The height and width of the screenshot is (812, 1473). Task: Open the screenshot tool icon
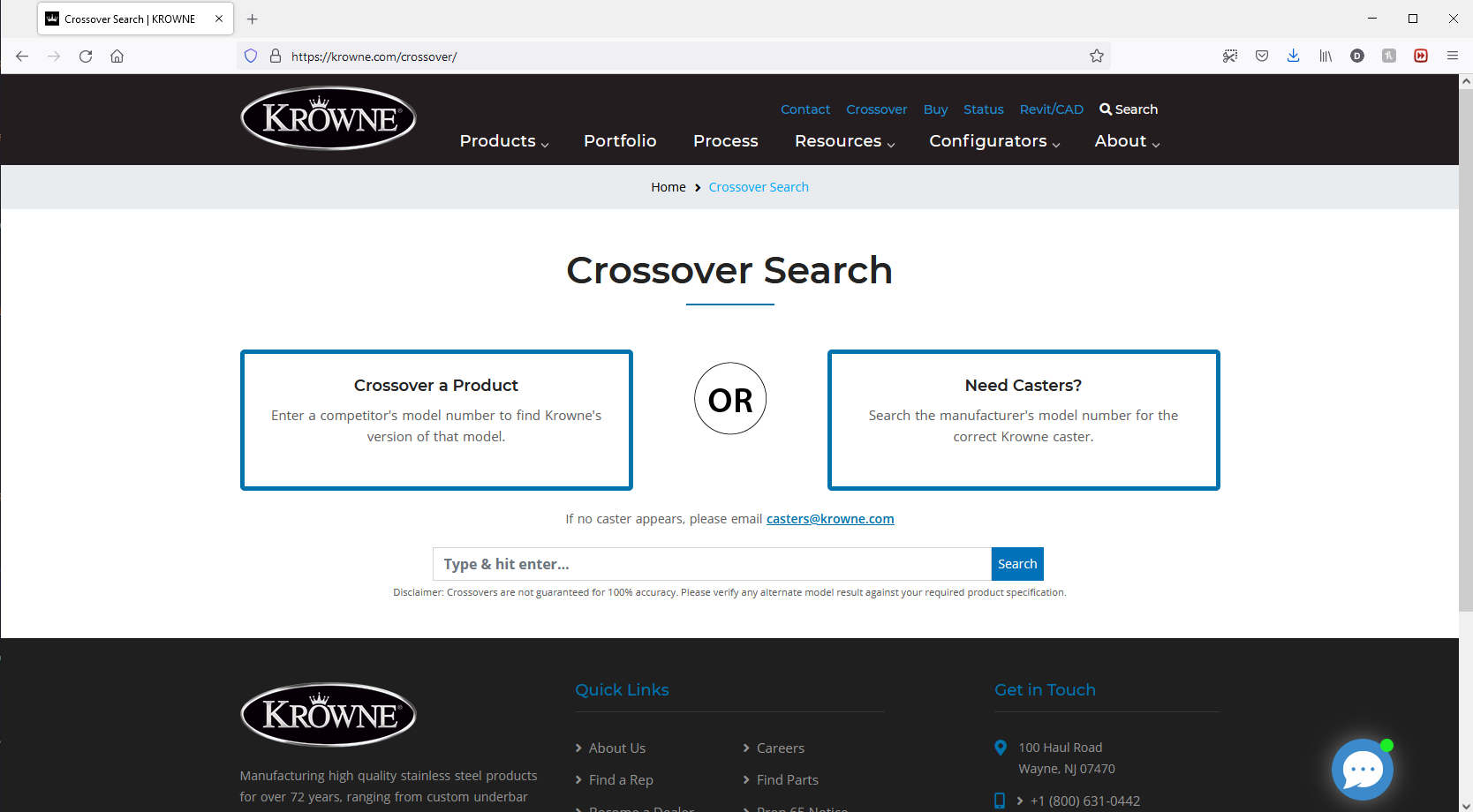point(1230,56)
